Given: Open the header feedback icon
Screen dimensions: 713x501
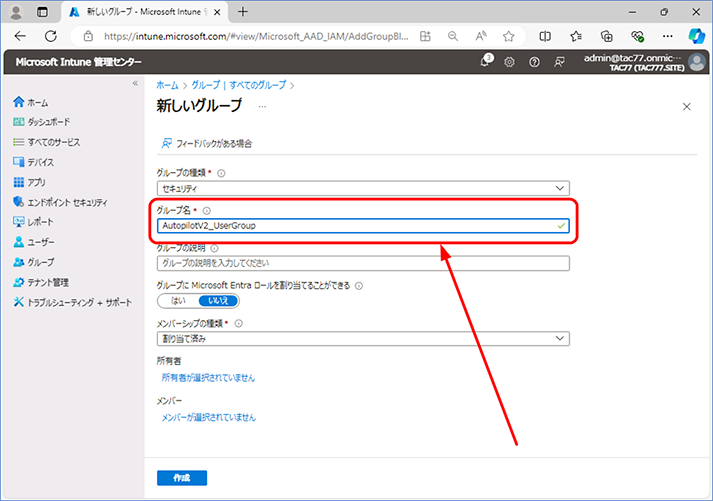Looking at the screenshot, I should (559, 62).
